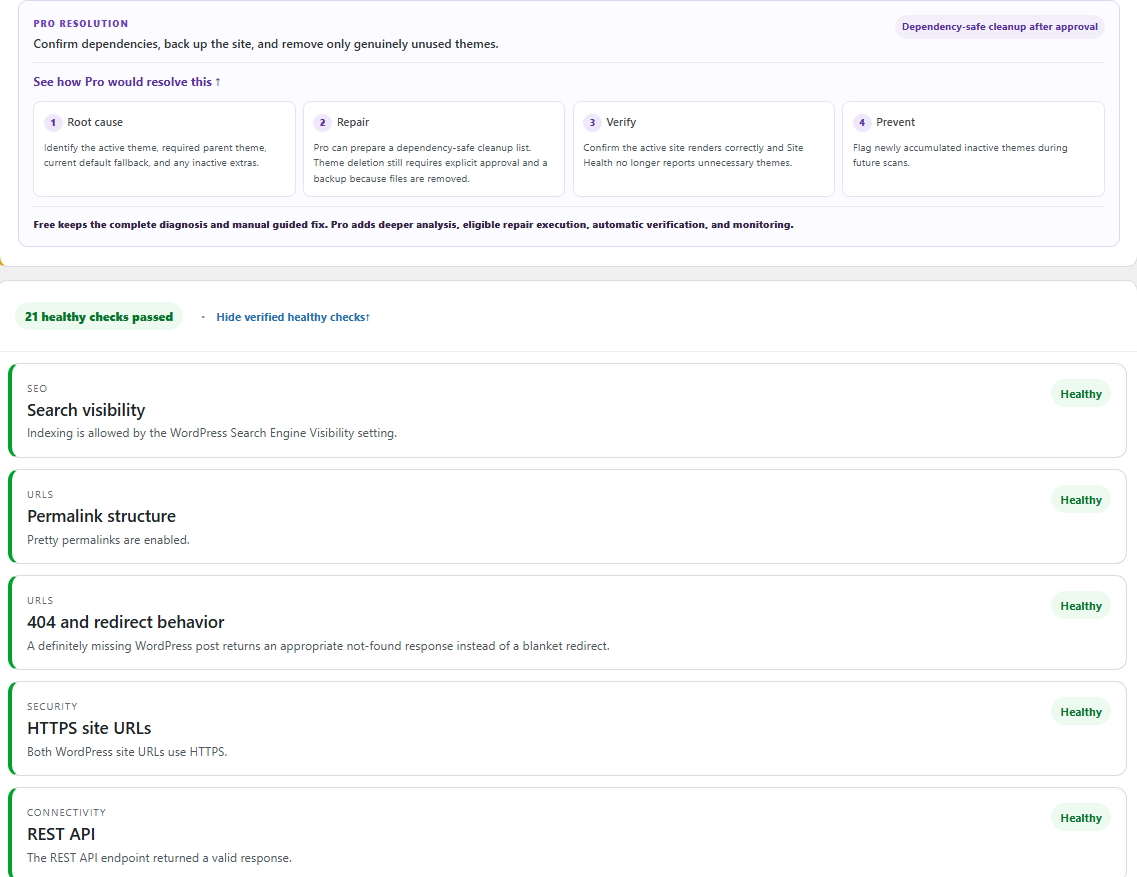Viewport: 1137px width, 877px height.
Task: Click step number 4 circle icon
Action: 861,123
